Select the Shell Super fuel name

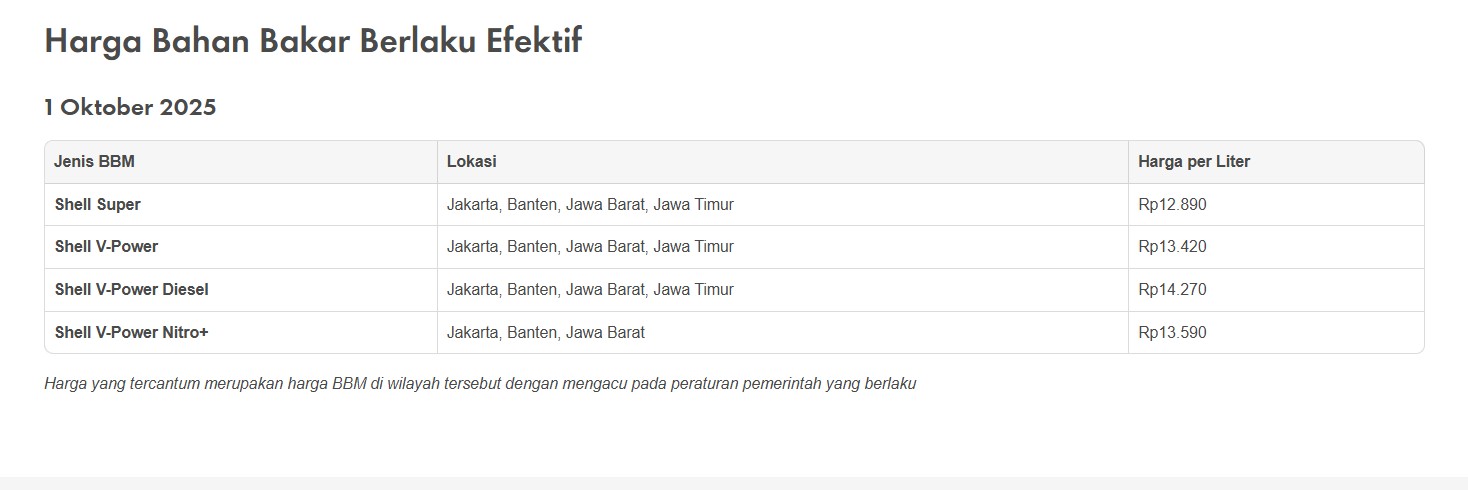click(x=98, y=205)
